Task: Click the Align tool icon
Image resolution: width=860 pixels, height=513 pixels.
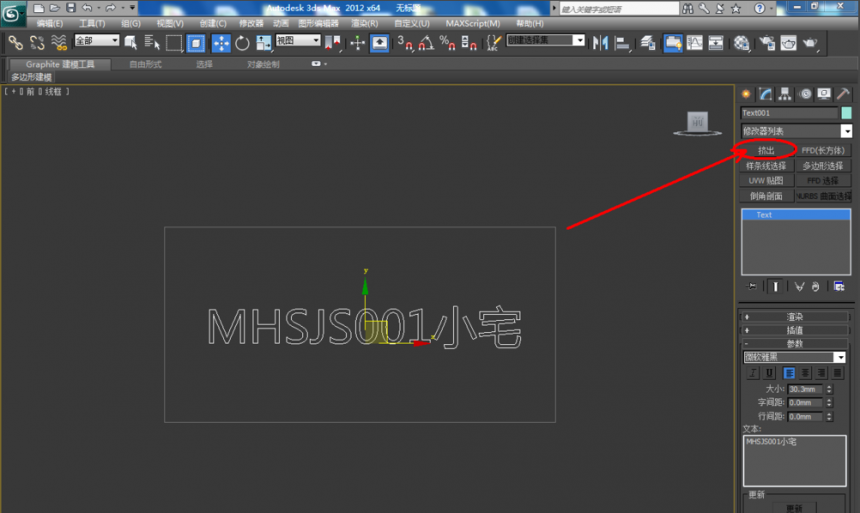Action: coord(622,43)
